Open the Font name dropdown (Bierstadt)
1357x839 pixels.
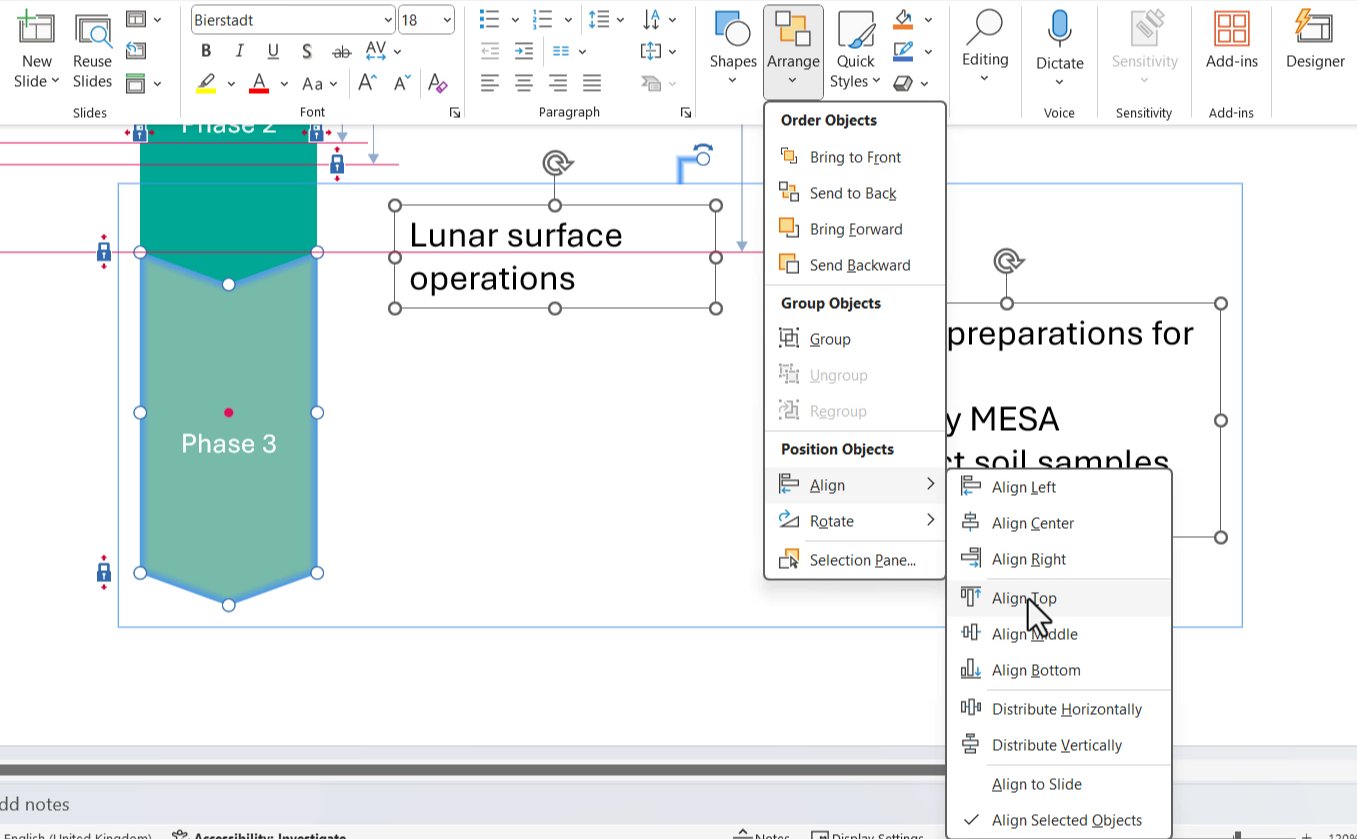pyautogui.click(x=388, y=20)
